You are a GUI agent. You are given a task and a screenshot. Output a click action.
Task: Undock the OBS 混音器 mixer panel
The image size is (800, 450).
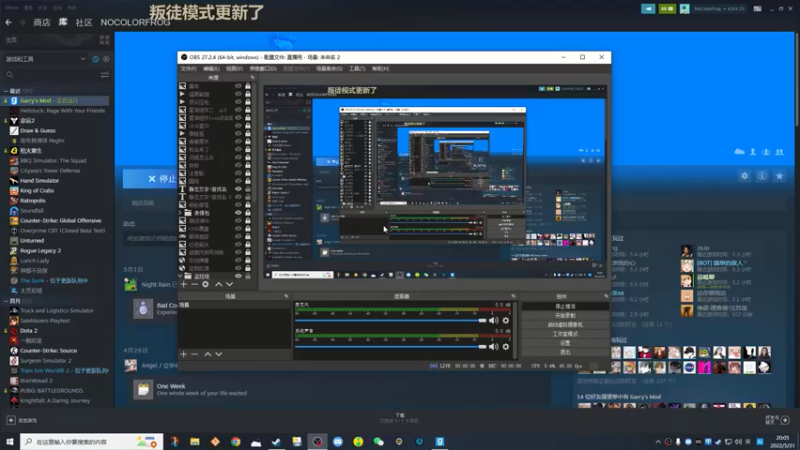coord(513,296)
